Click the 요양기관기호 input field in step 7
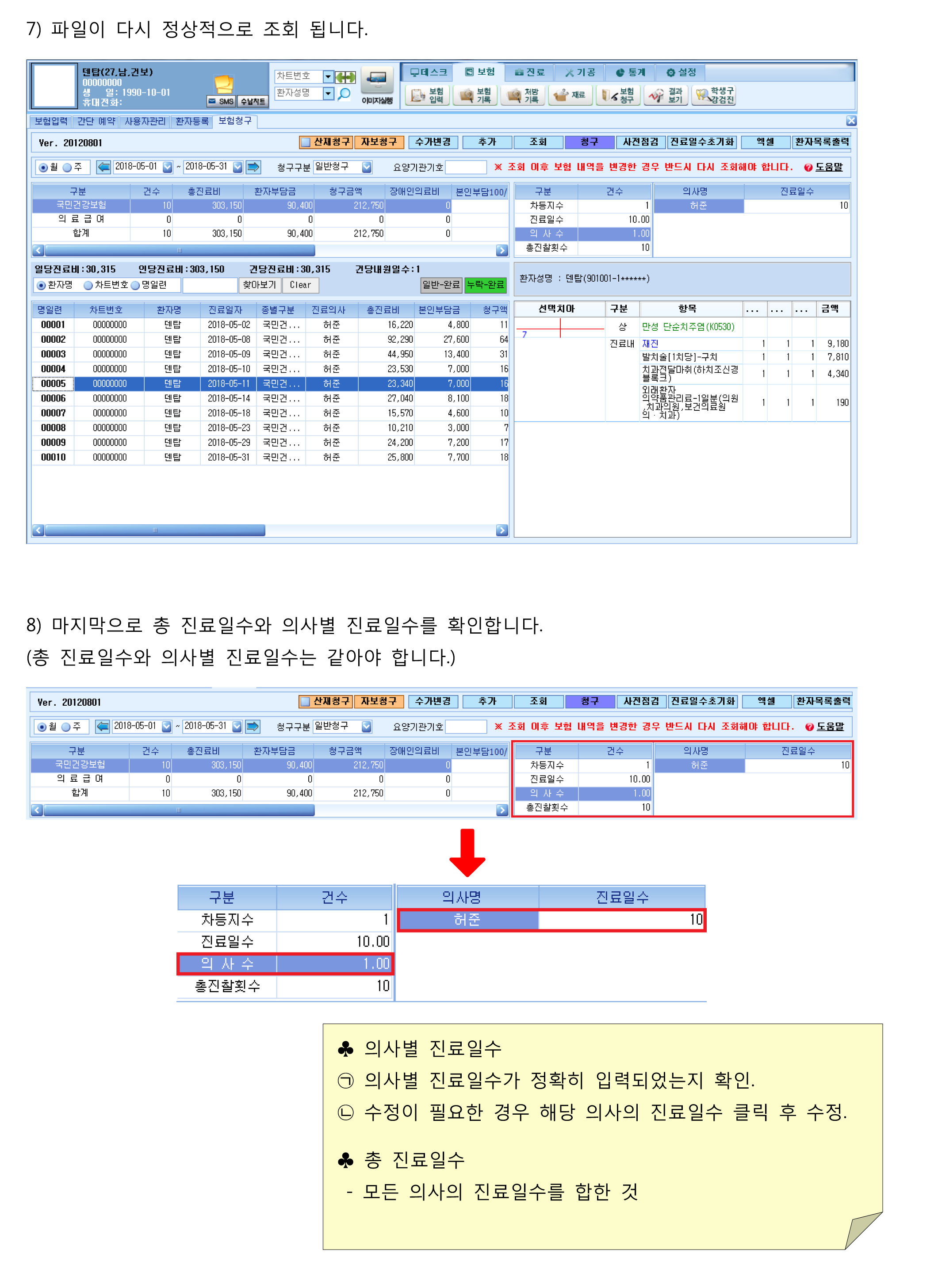938x1288 pixels. (x=466, y=167)
